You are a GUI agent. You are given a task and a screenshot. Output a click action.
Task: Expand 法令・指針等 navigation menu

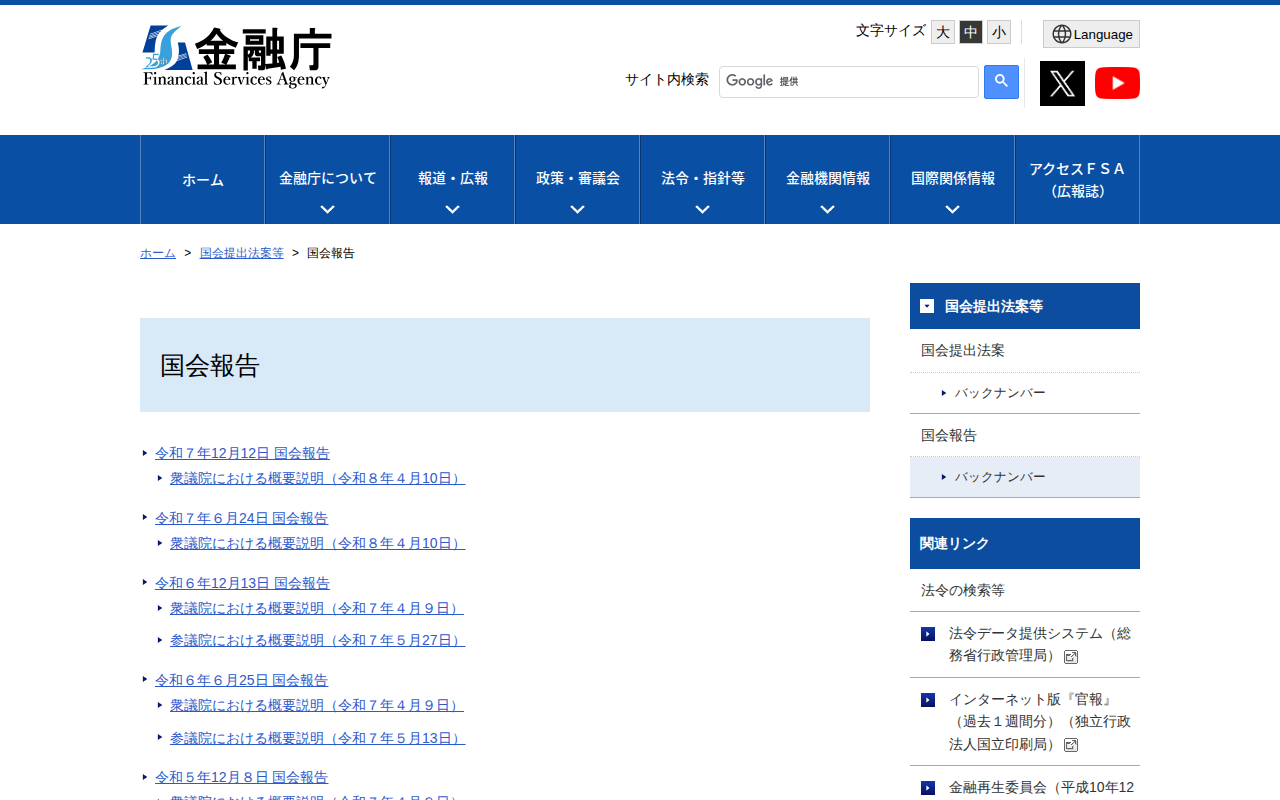(x=702, y=180)
